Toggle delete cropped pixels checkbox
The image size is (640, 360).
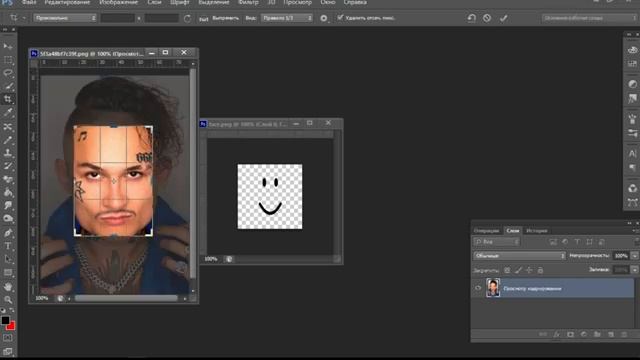(x=340, y=18)
